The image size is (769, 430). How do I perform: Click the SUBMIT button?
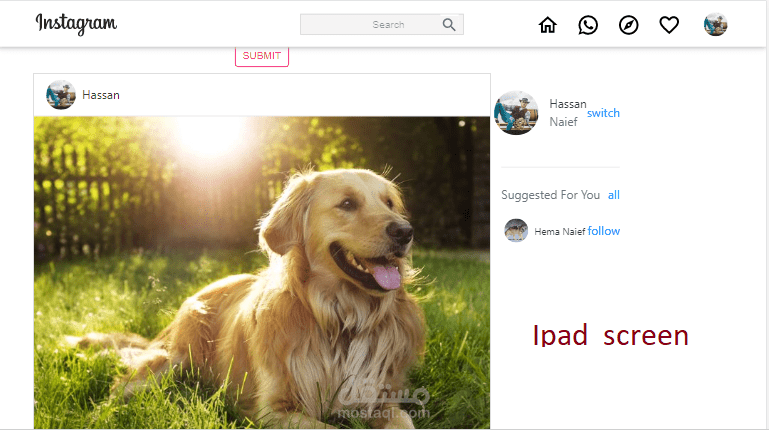pyautogui.click(x=262, y=56)
